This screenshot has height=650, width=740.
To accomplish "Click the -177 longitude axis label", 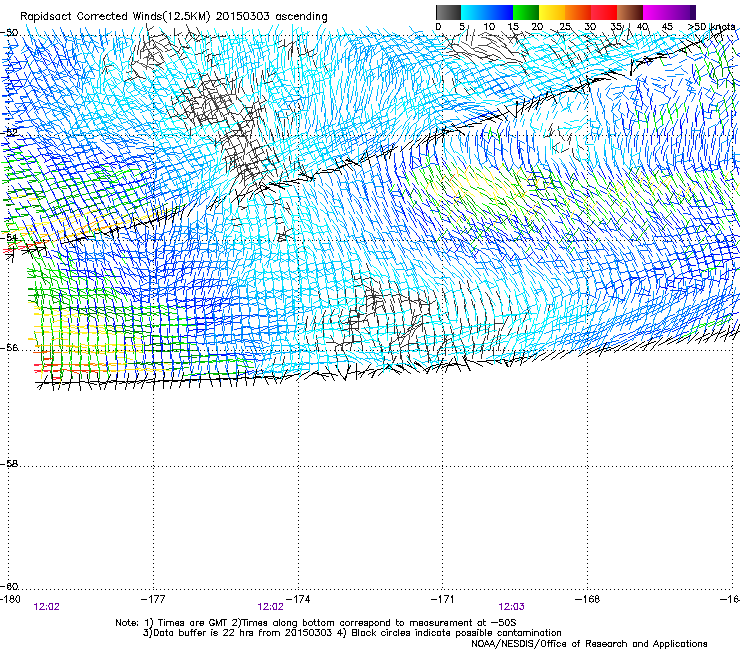I will (153, 599).
